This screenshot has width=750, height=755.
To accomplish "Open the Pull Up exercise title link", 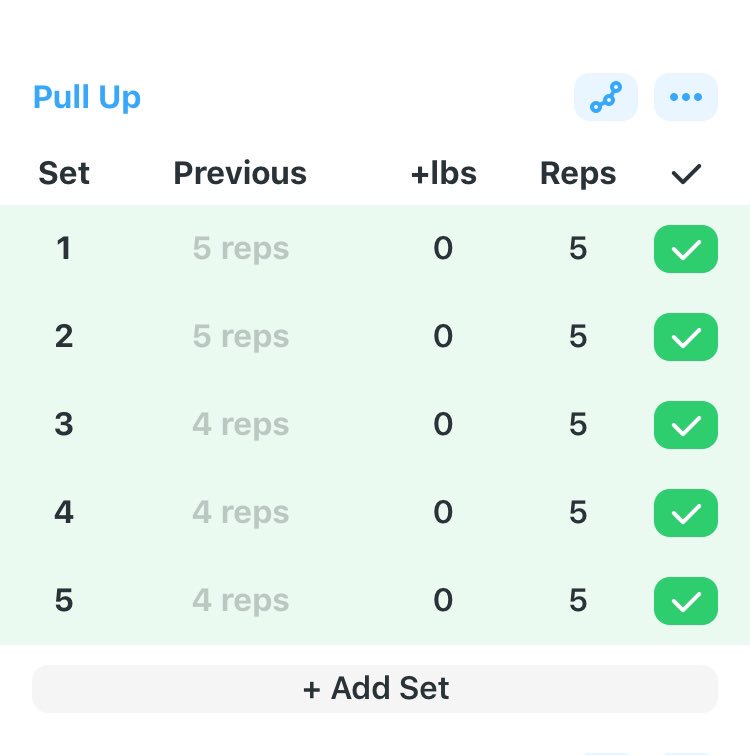I will [x=87, y=98].
